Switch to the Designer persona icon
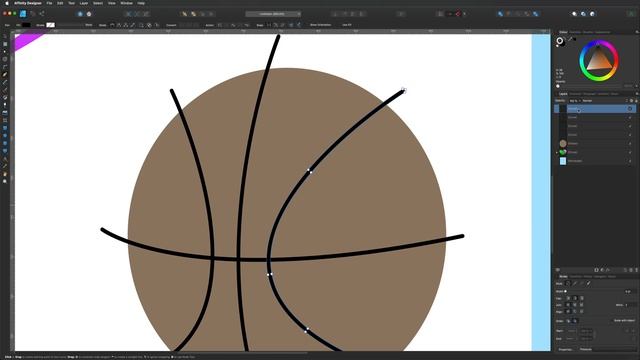 23,14
